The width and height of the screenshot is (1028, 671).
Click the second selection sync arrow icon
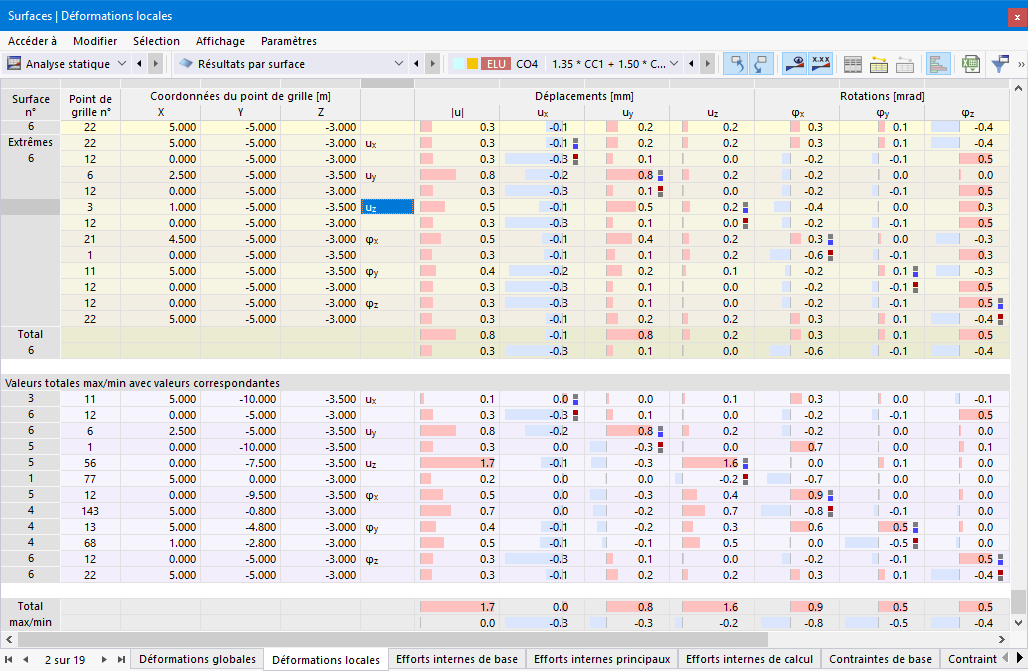762,64
